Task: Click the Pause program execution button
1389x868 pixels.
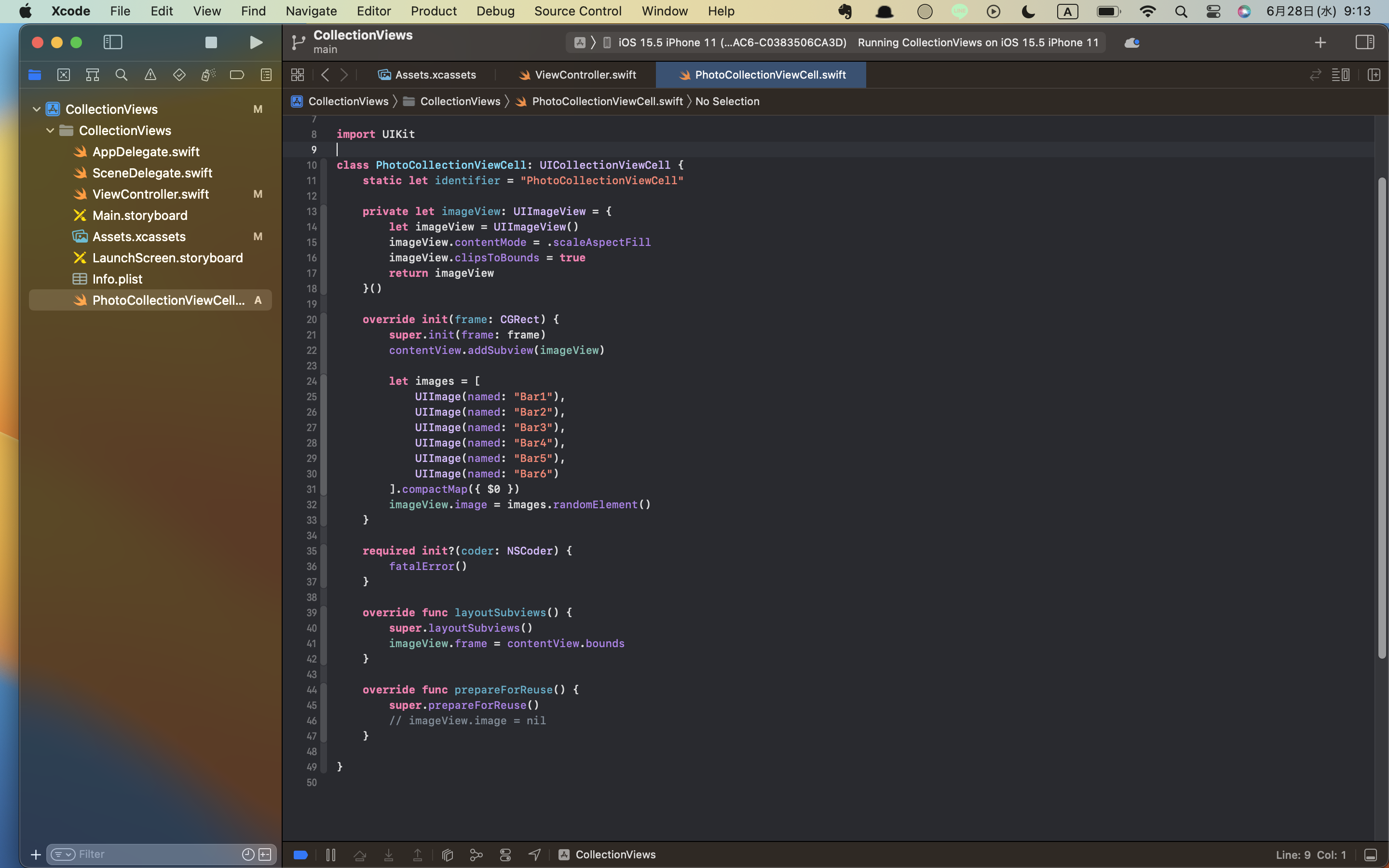Action: click(330, 855)
